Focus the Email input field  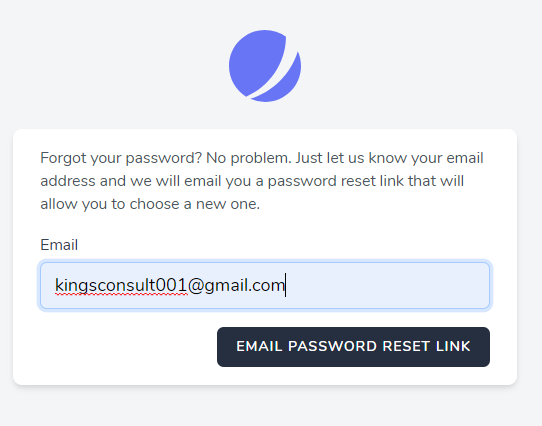coord(265,285)
